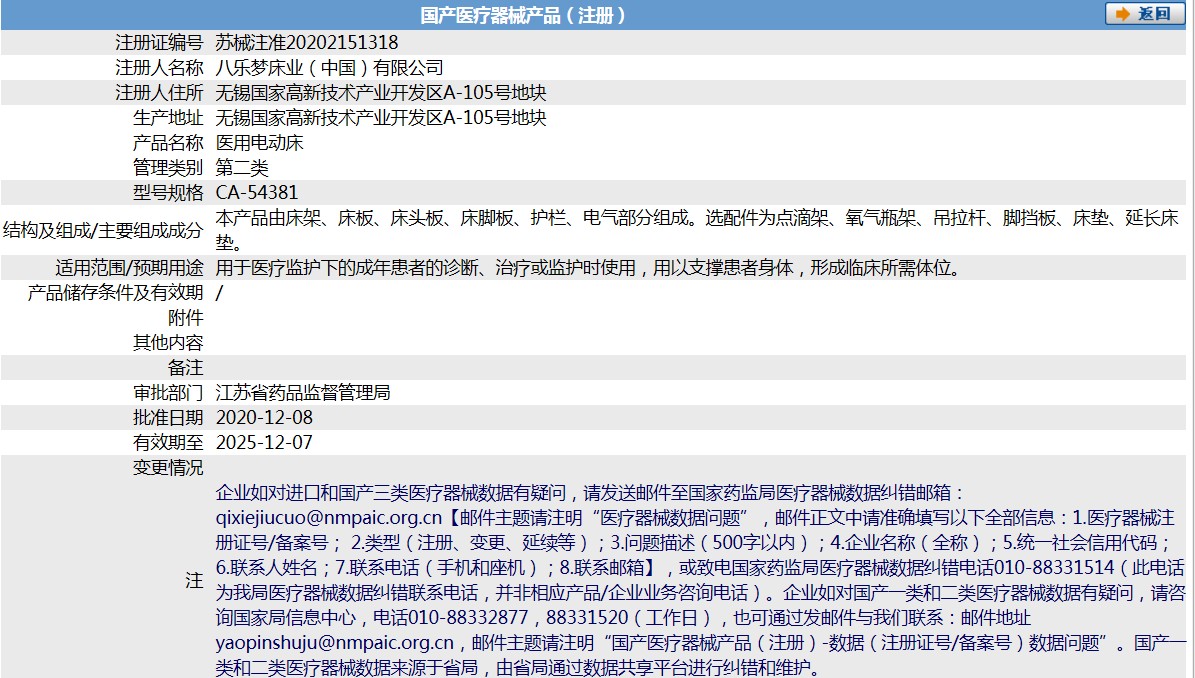Select product name 医用电动床
Viewport: 1195px width, 678px height.
pyautogui.click(x=259, y=143)
